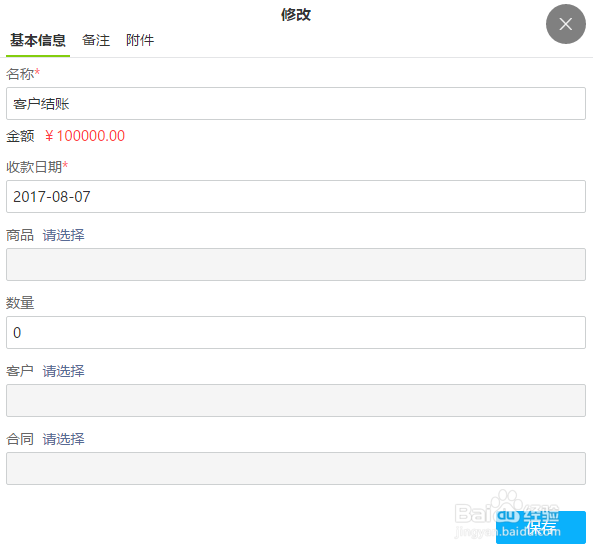Click the blue 保存 button

pyautogui.click(x=541, y=527)
